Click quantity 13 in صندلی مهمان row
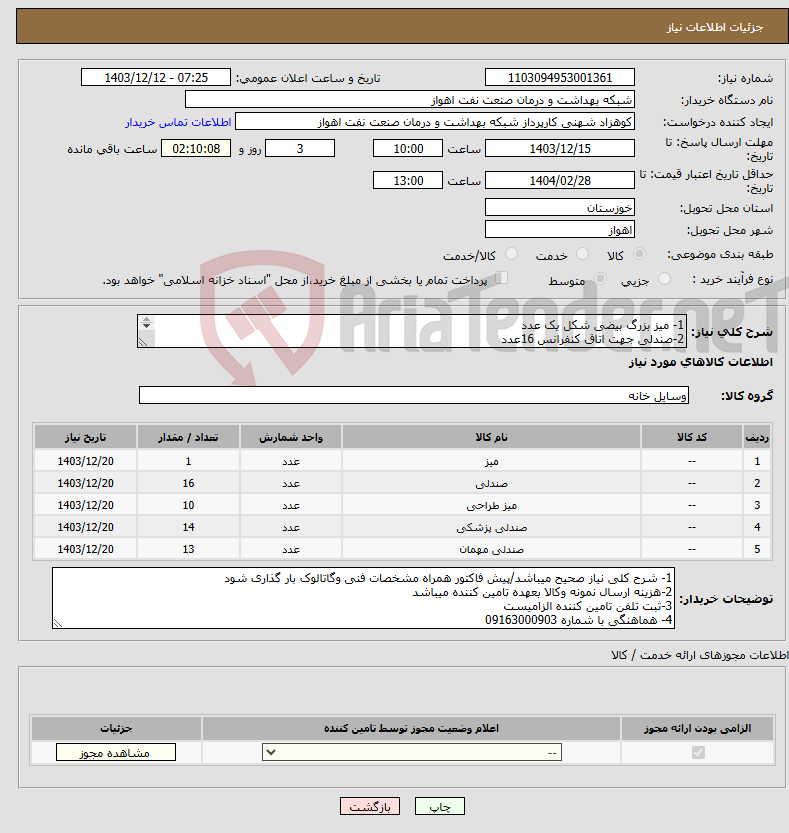The height and width of the screenshot is (833, 789). pos(188,549)
